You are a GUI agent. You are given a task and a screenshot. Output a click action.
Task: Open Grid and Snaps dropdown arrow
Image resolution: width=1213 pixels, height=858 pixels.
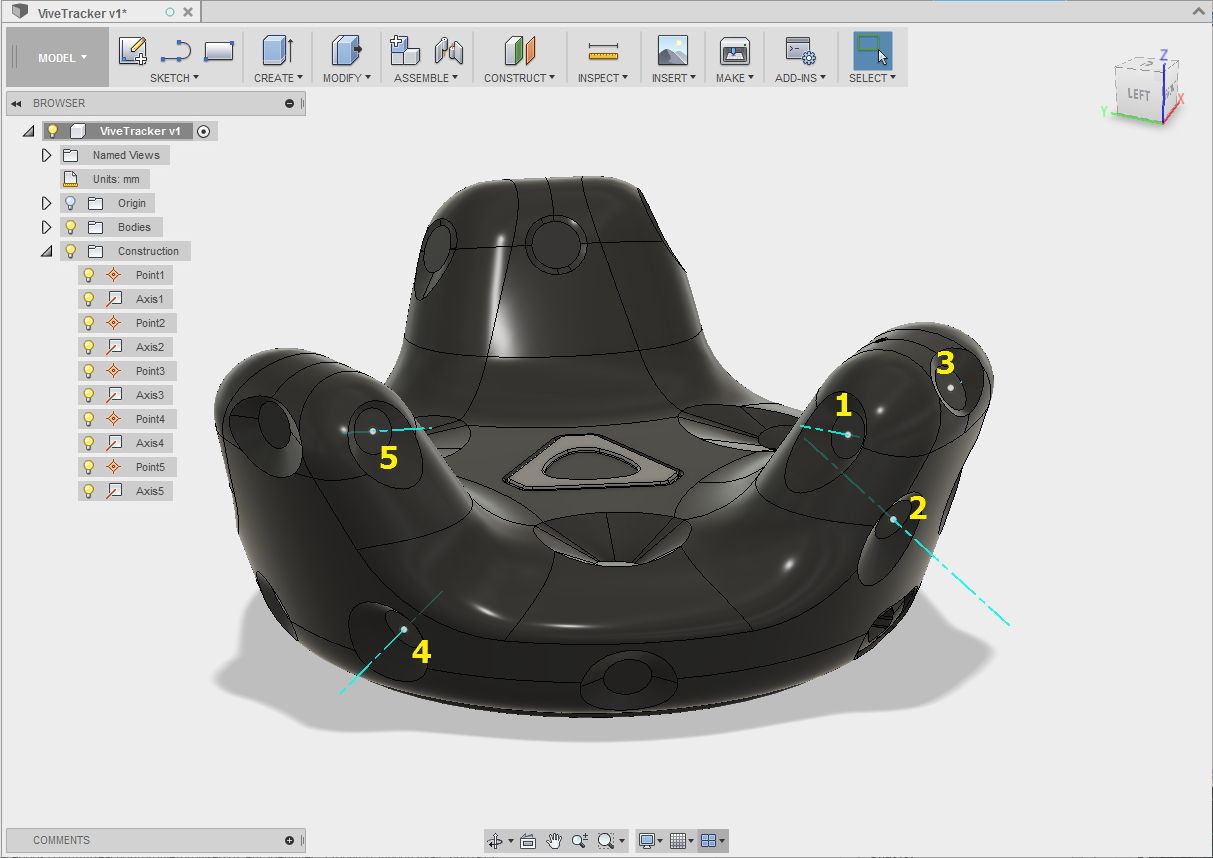click(x=691, y=842)
